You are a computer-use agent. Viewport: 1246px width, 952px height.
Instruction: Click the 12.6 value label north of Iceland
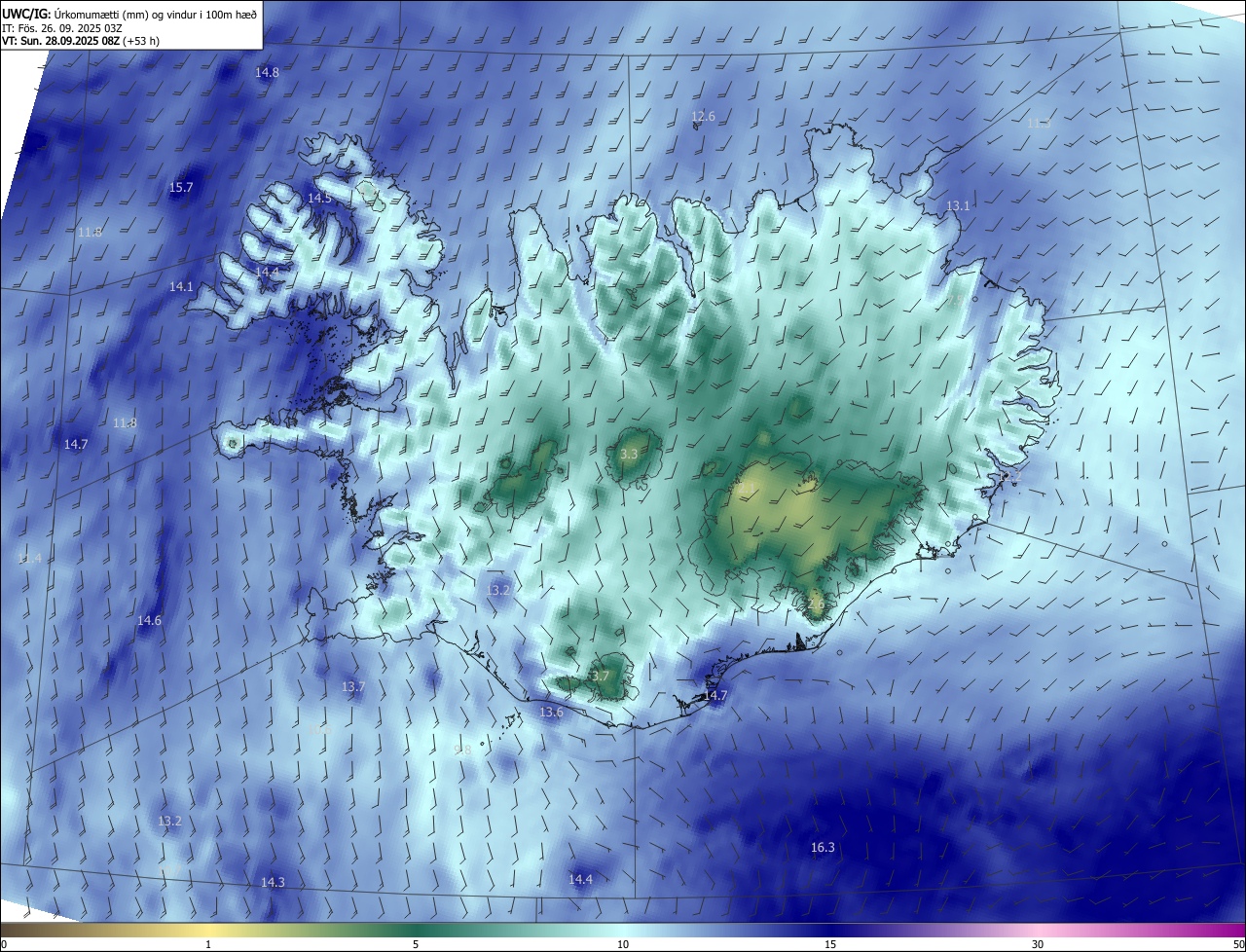[x=703, y=117]
